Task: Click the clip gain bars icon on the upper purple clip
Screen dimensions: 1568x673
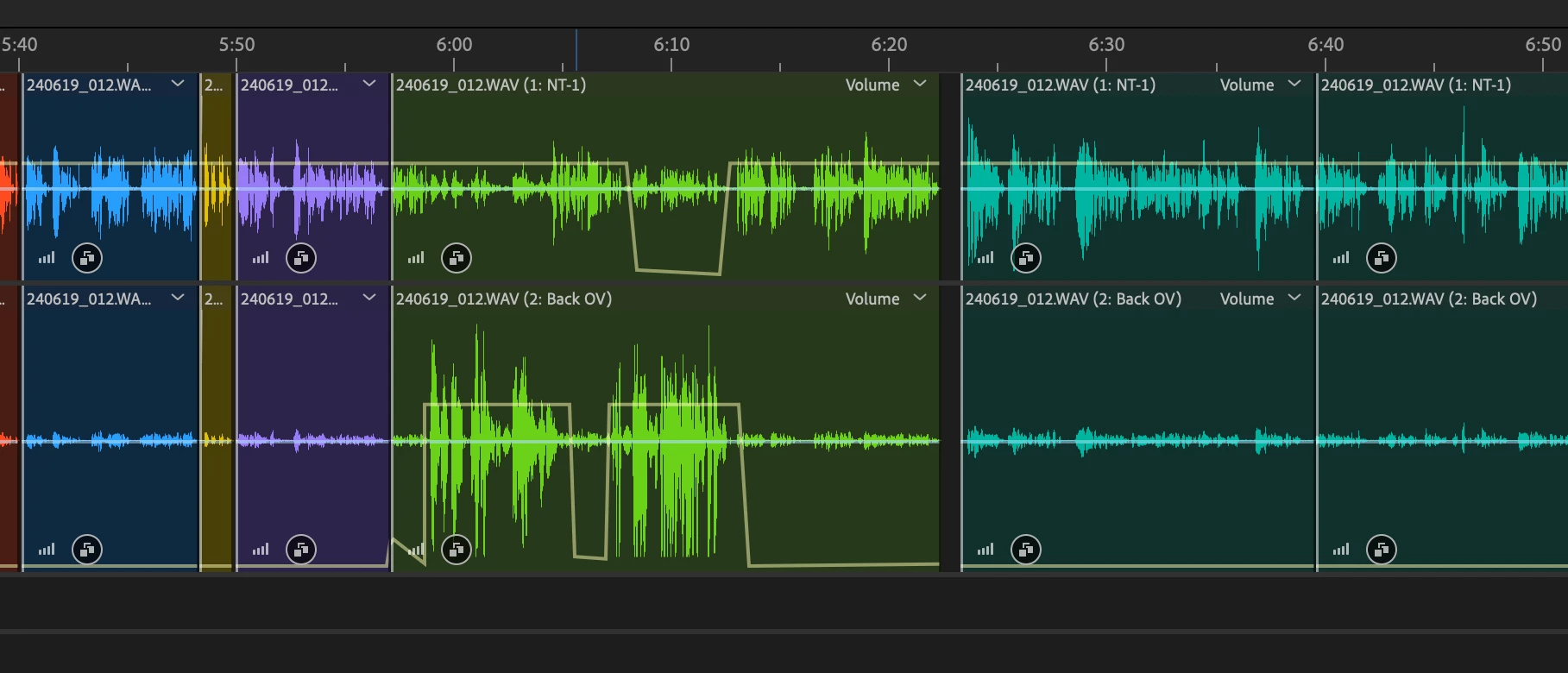Action: tap(261, 257)
